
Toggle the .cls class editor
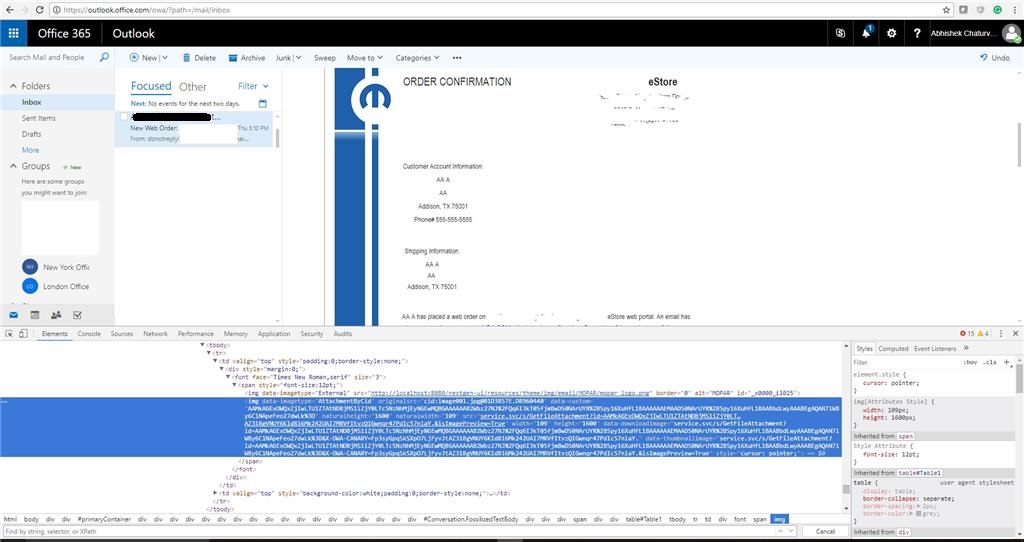990,362
